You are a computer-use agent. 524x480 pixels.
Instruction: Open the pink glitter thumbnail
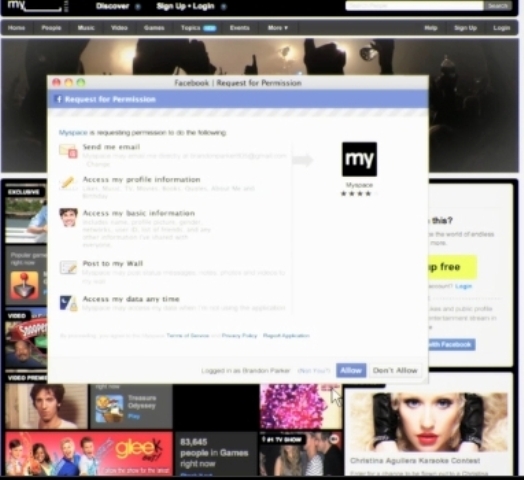click(300, 406)
